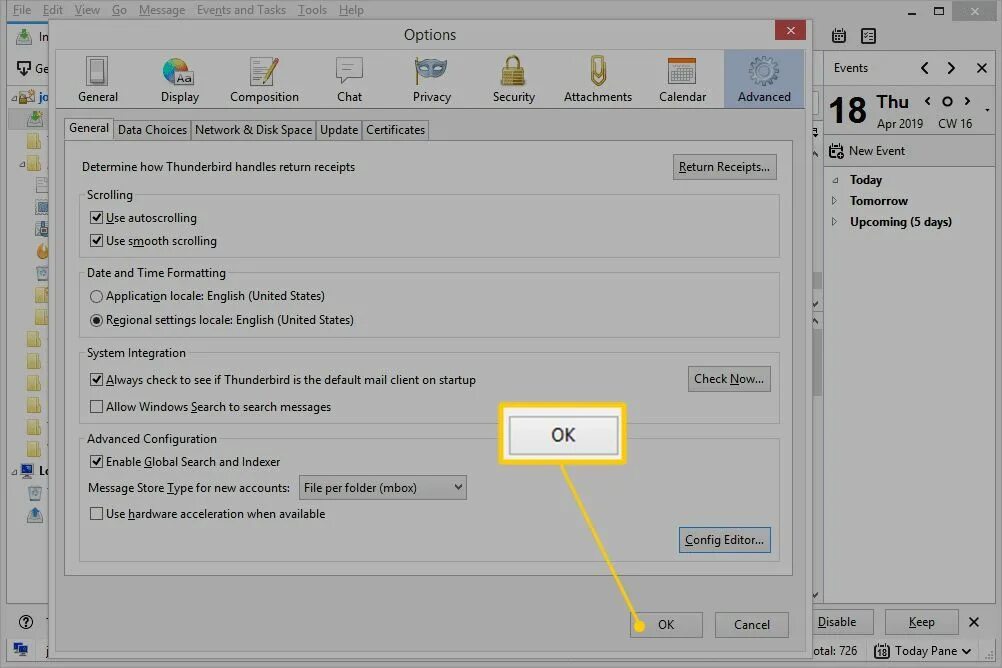The height and width of the screenshot is (668, 1002).
Task: Toggle Enable Global Search and Indexer
Action: pyautogui.click(x=96, y=462)
